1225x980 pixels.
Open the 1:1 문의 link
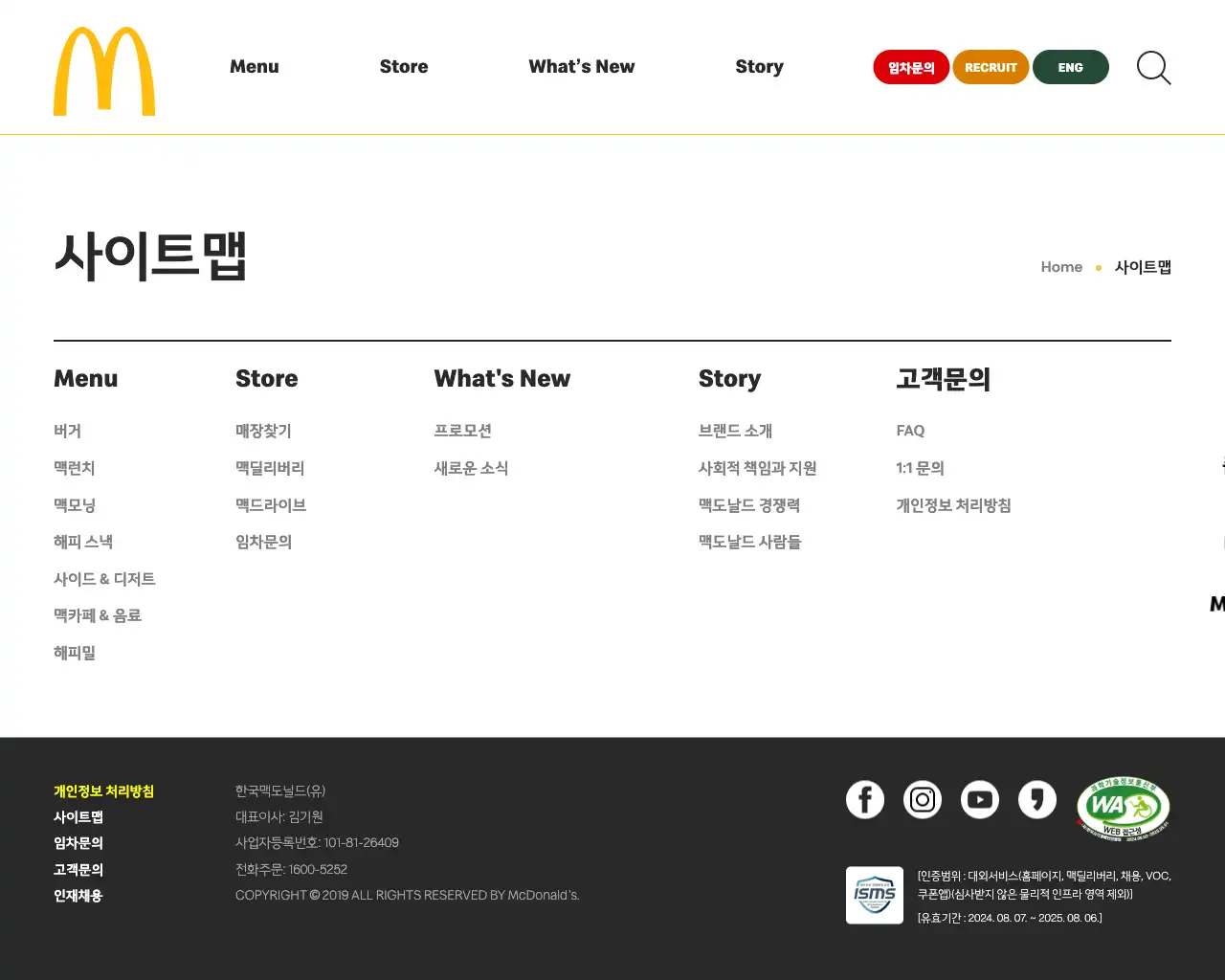[x=920, y=468]
